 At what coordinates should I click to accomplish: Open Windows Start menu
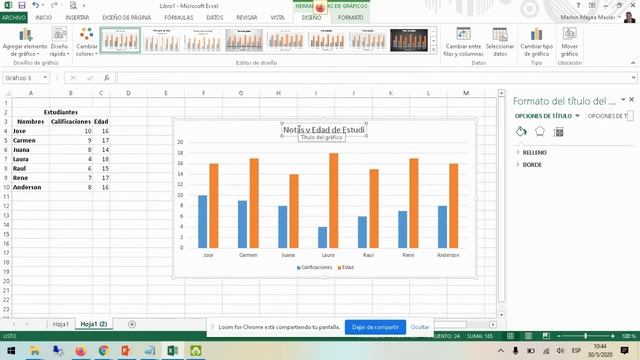tap(11, 351)
